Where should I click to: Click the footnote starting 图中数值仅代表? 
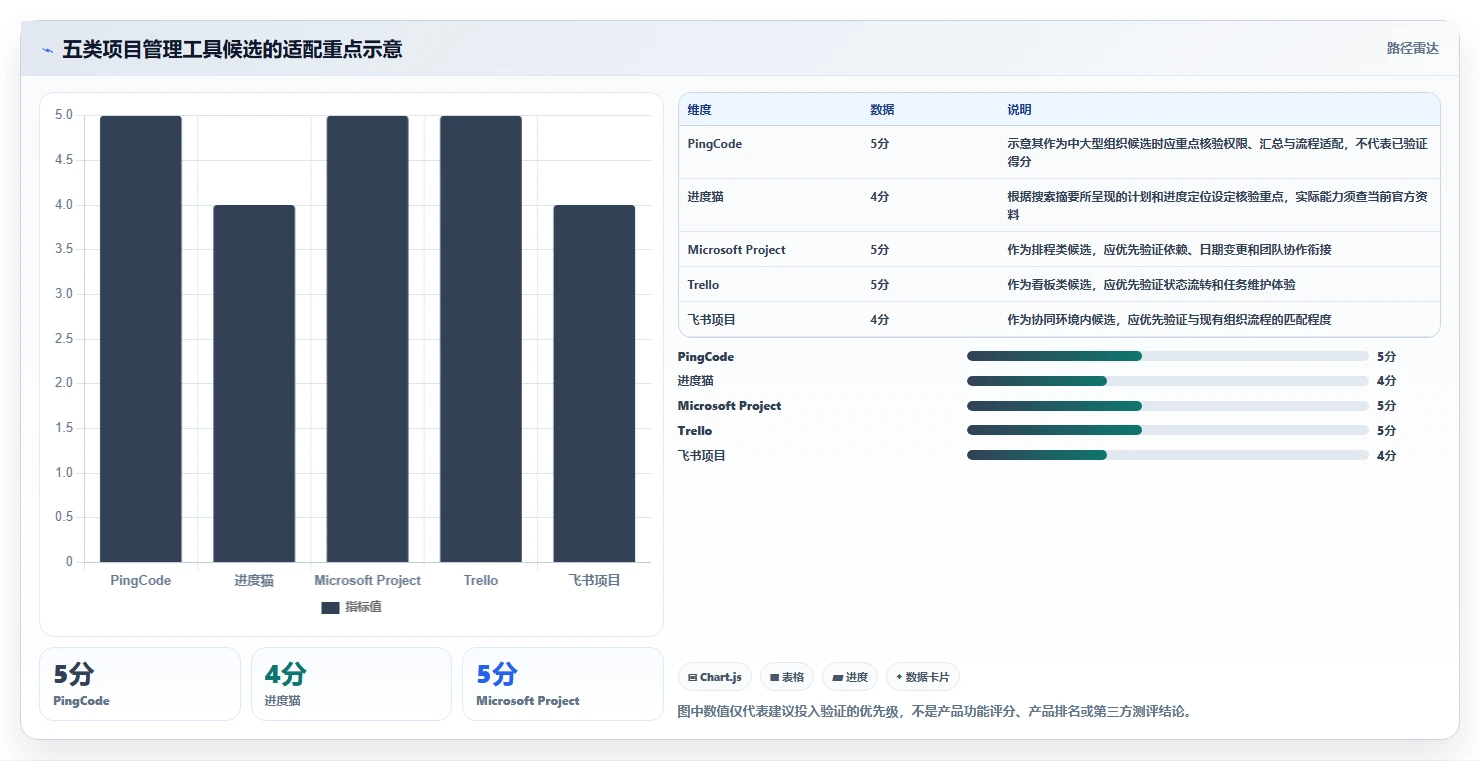(935, 712)
